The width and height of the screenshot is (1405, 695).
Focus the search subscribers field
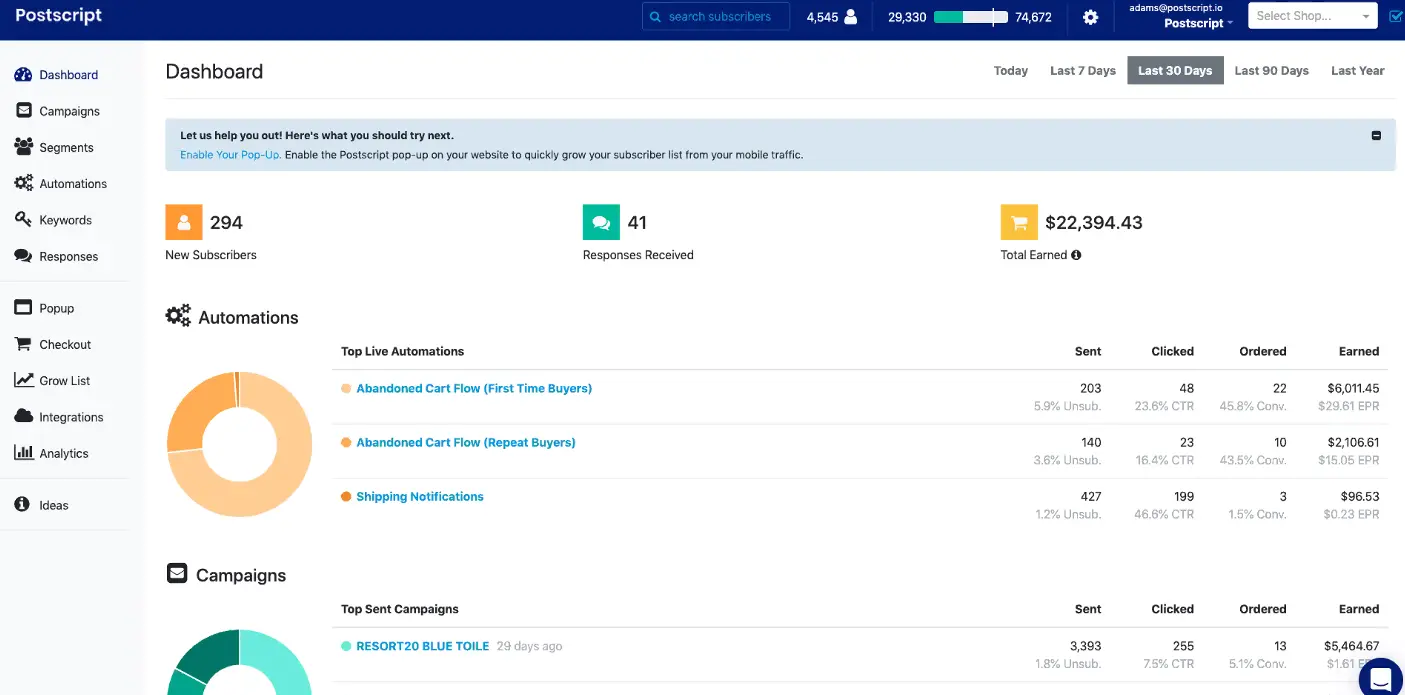[716, 17]
